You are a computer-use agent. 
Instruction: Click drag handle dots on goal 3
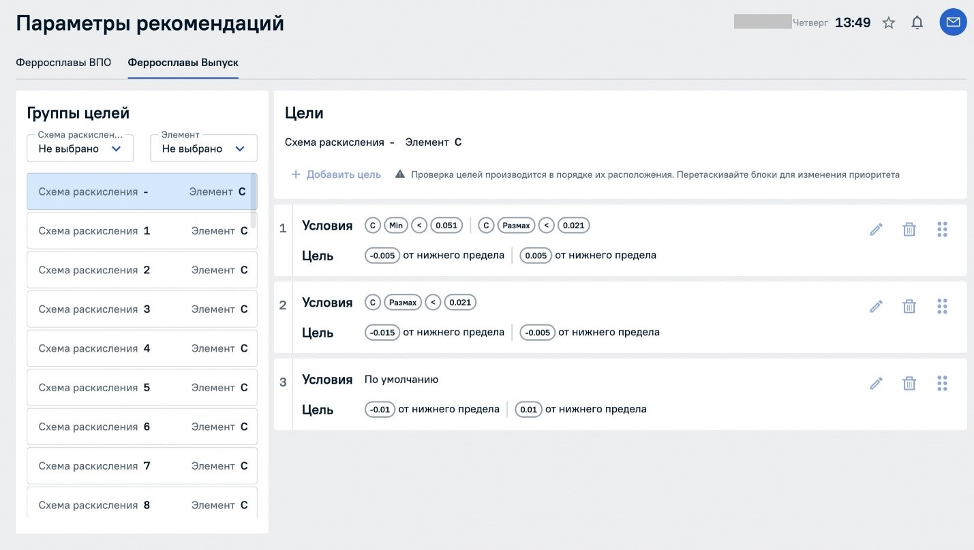click(942, 383)
